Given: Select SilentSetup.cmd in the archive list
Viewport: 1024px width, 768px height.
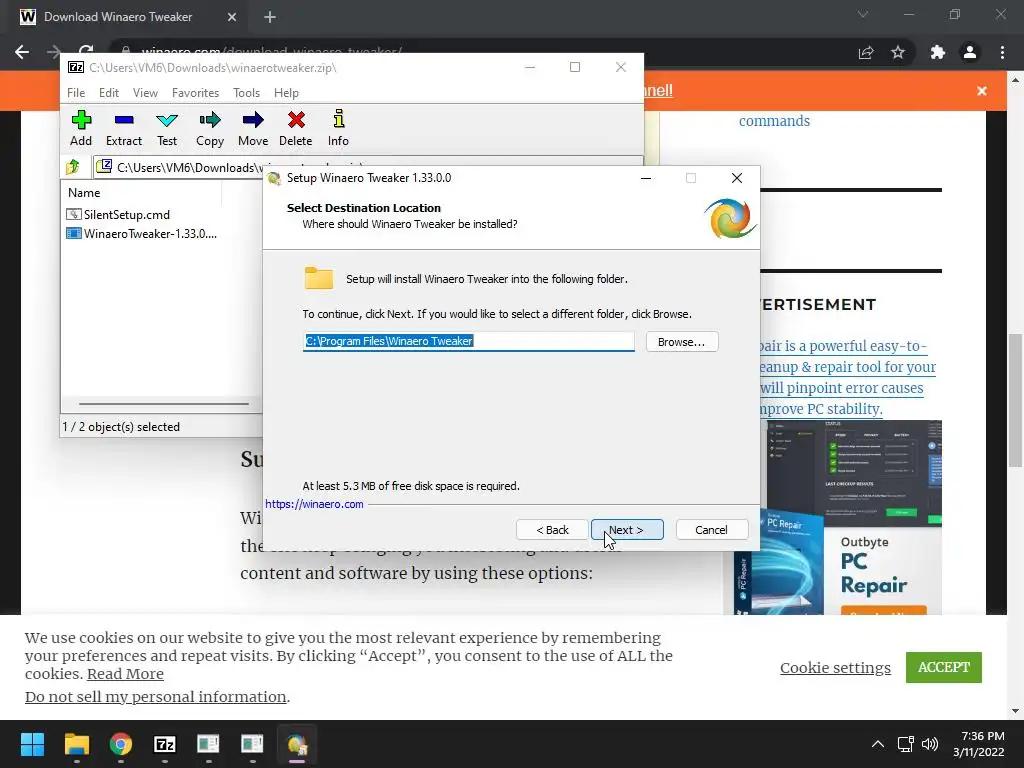Looking at the screenshot, I should (x=118, y=214).
